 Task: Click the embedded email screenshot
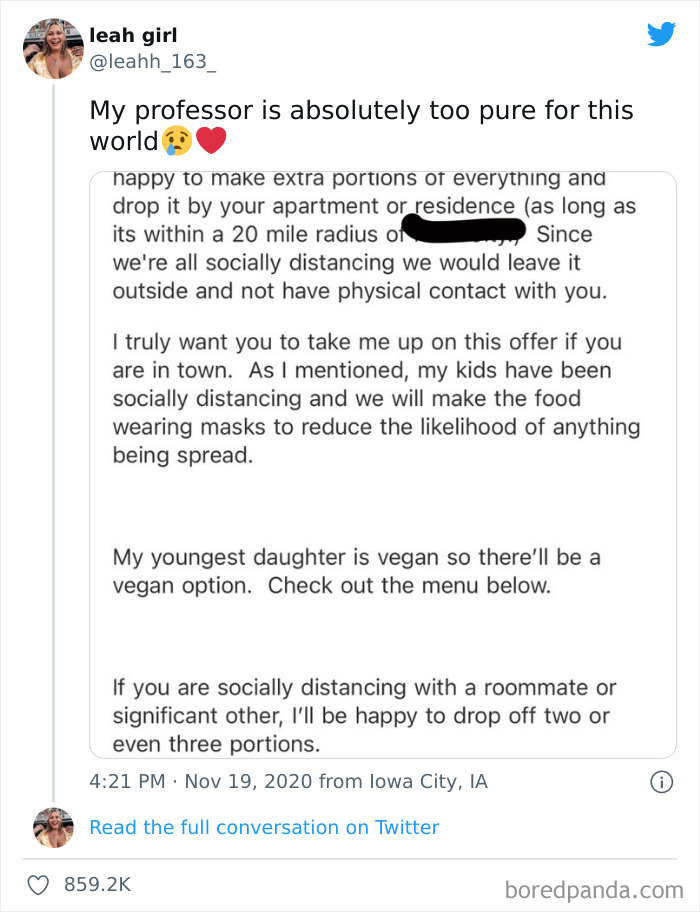(383, 460)
